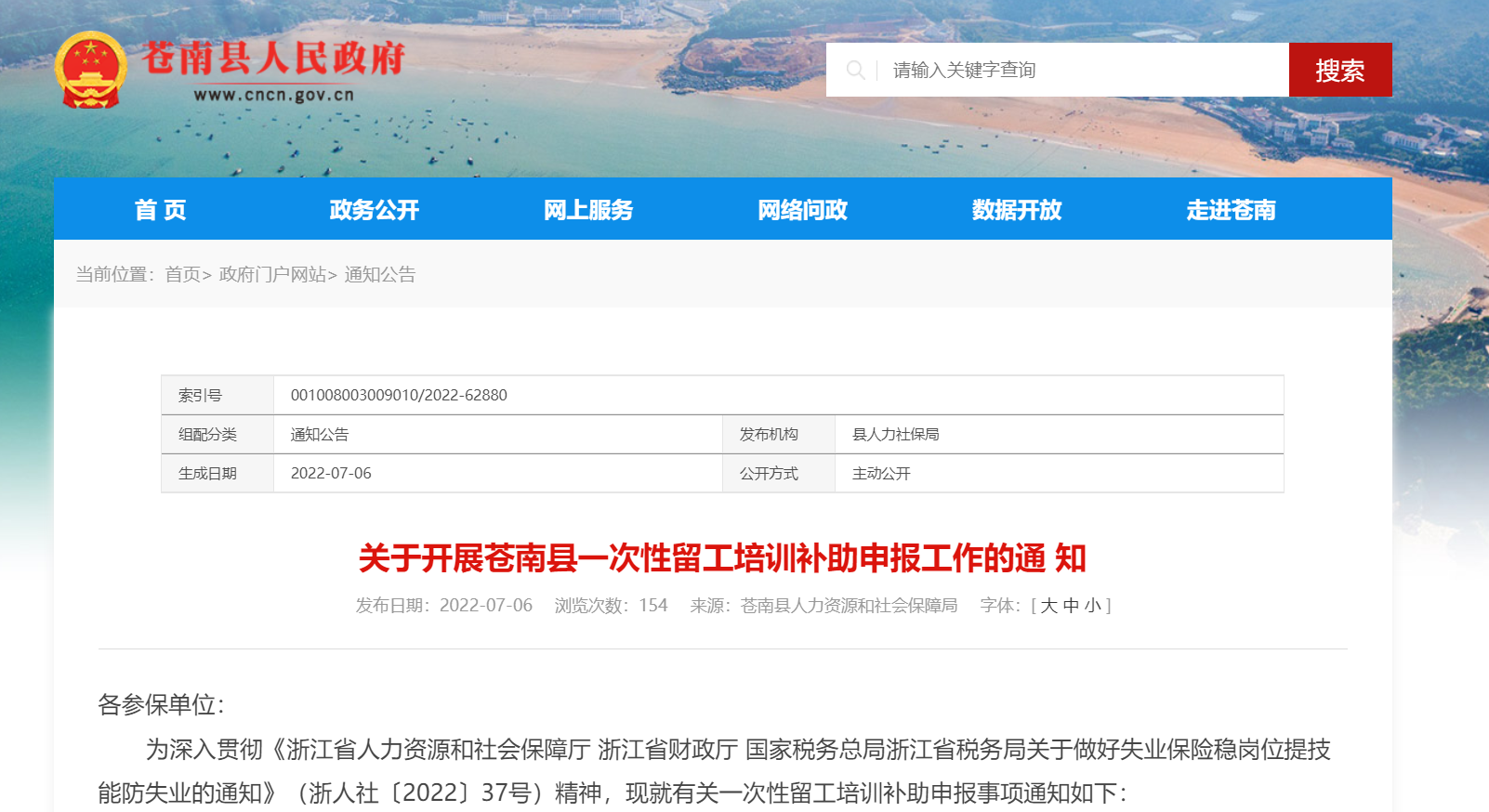This screenshot has width=1489, height=812.
Task: Click the search magnifier icon
Action: click(x=855, y=70)
